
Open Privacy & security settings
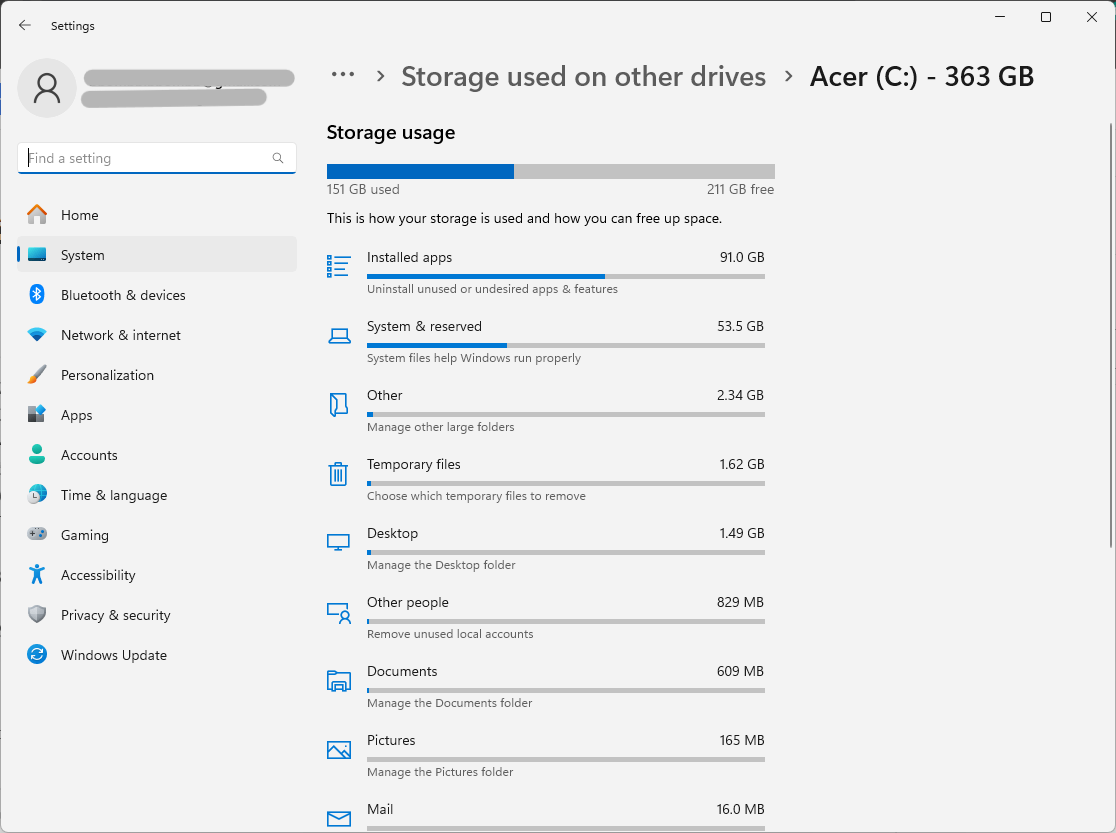point(115,615)
